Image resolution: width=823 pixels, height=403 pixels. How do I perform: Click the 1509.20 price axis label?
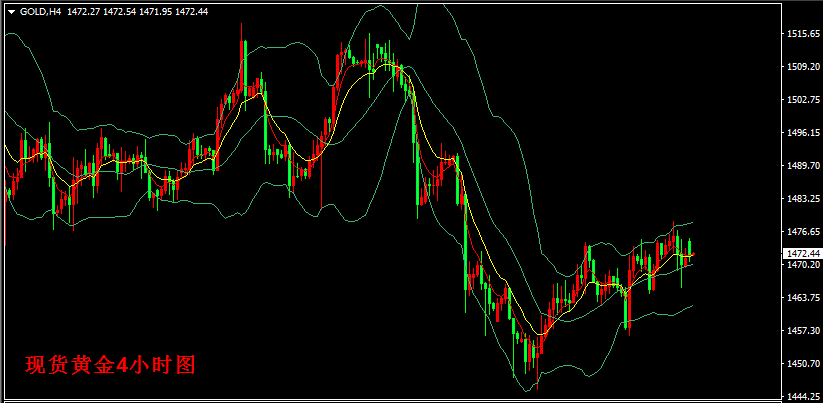point(804,67)
